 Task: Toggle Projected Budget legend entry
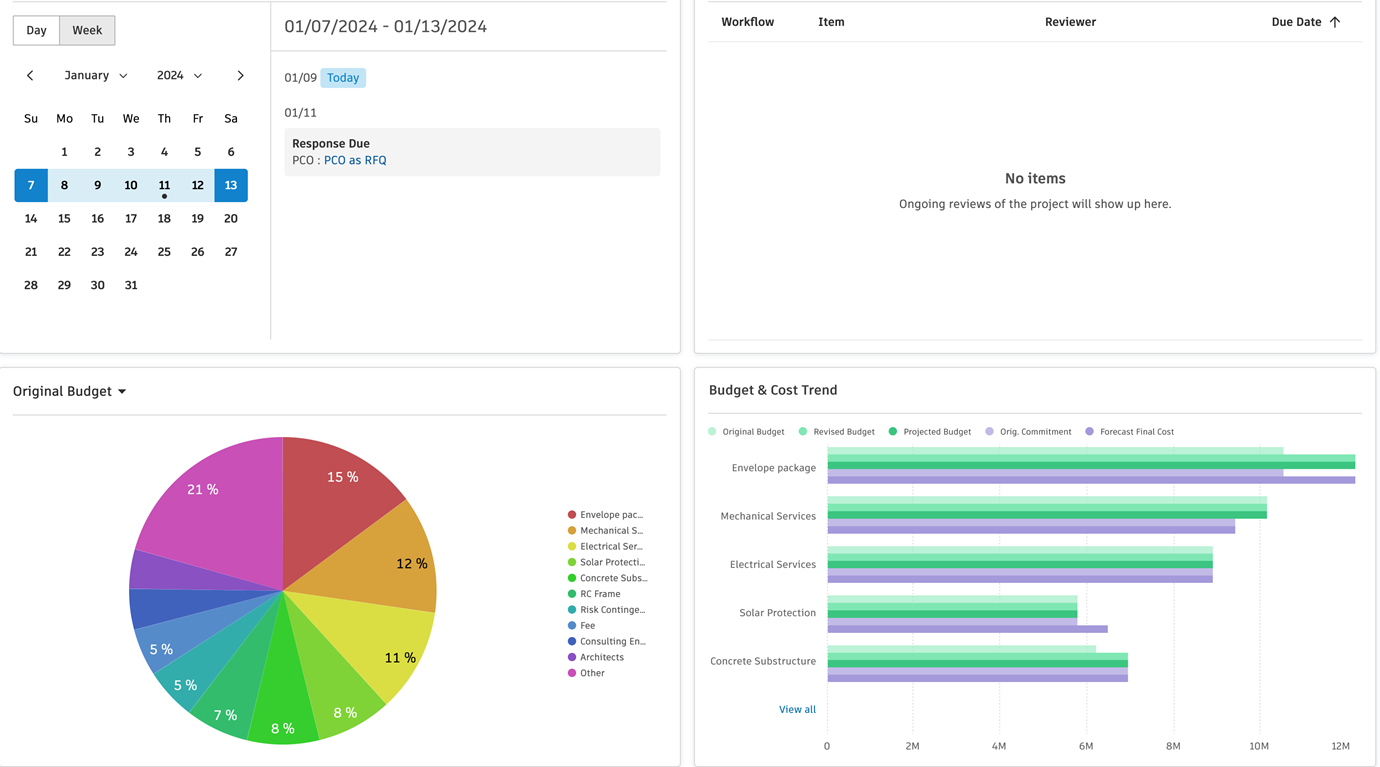click(930, 432)
